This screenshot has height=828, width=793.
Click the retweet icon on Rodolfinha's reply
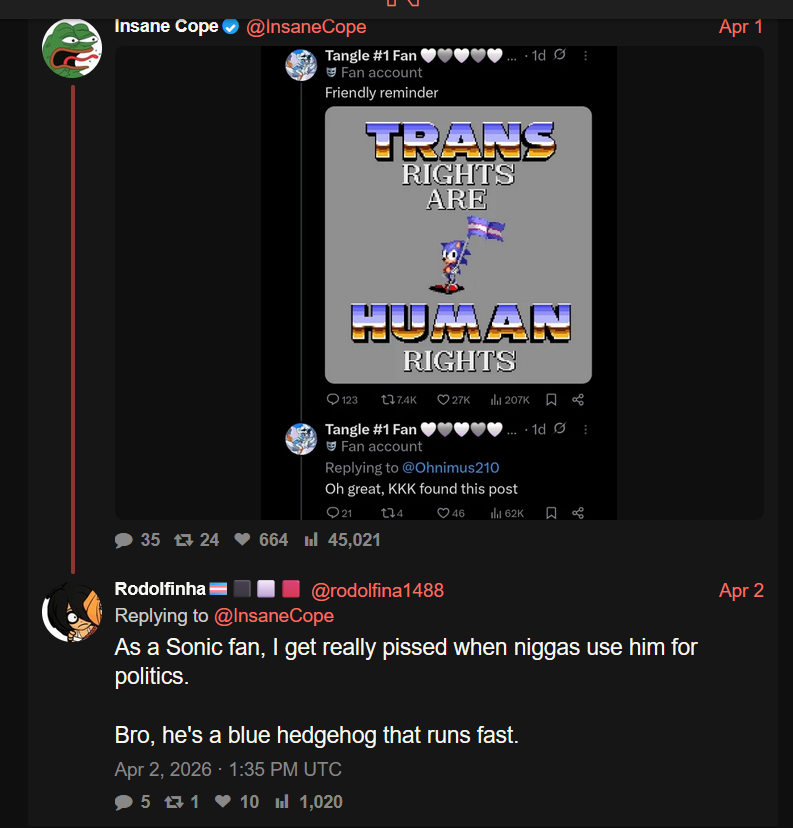pos(174,801)
